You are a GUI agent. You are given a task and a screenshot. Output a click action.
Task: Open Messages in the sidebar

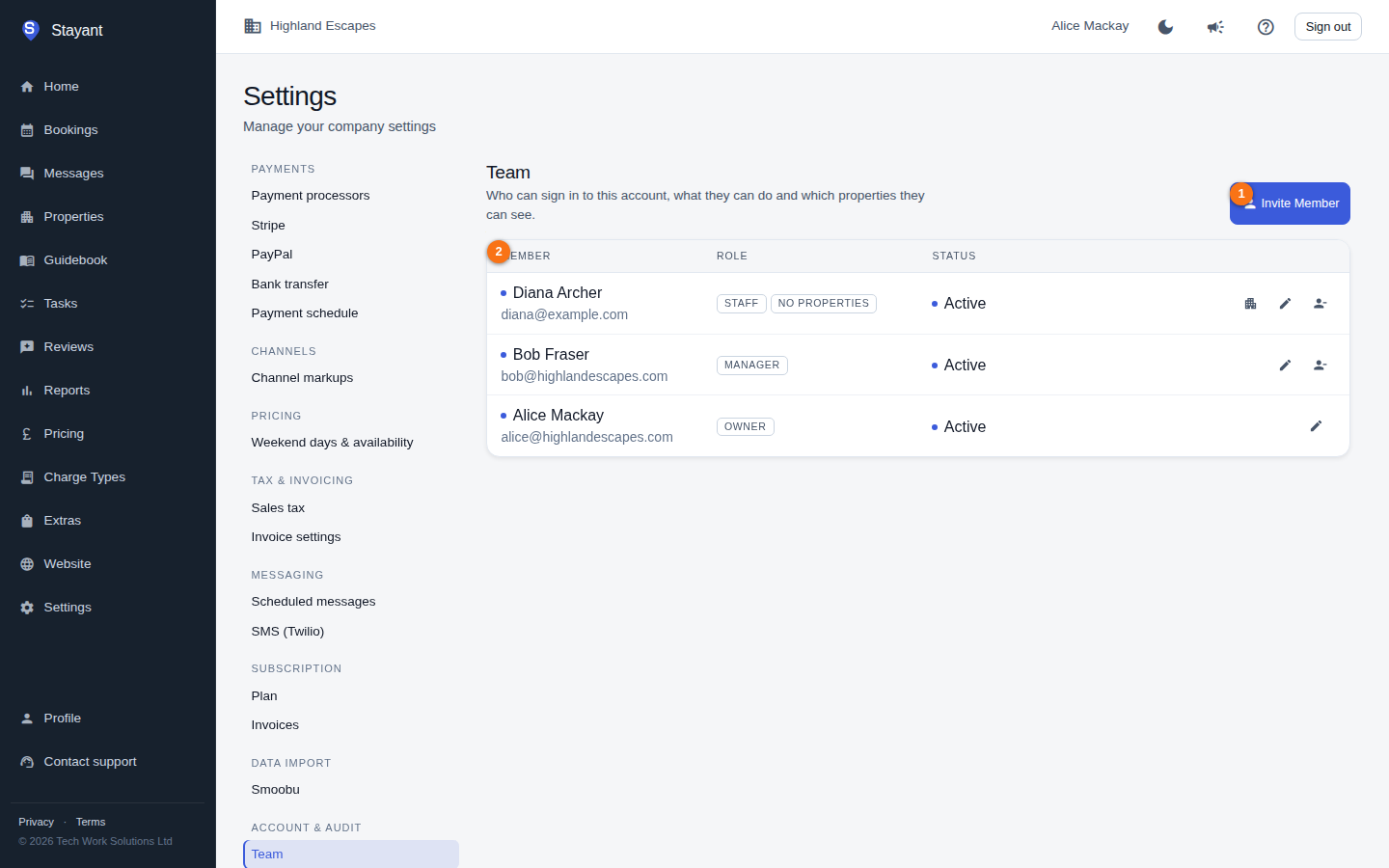click(x=108, y=174)
